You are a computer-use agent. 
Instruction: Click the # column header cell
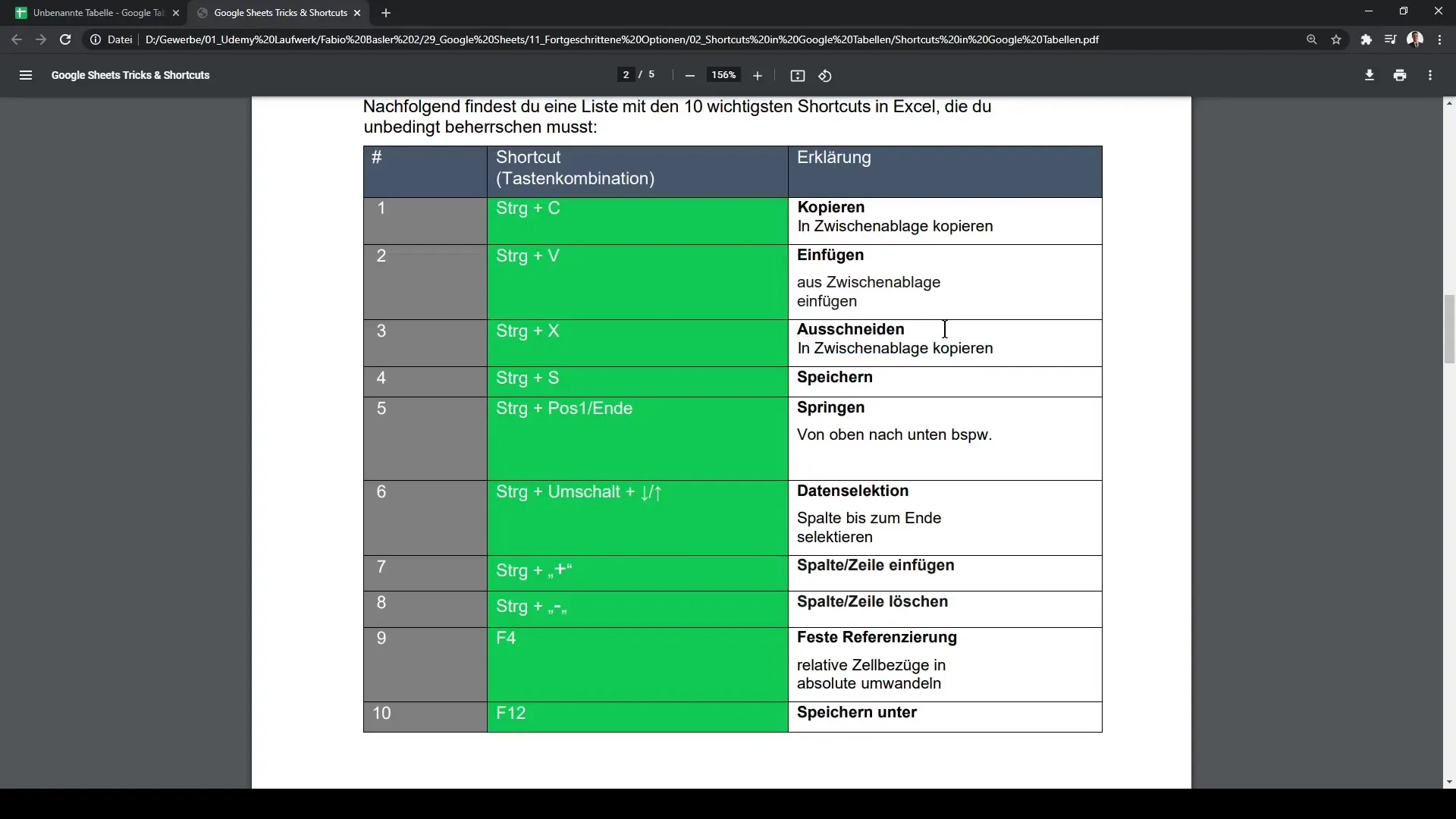click(425, 172)
